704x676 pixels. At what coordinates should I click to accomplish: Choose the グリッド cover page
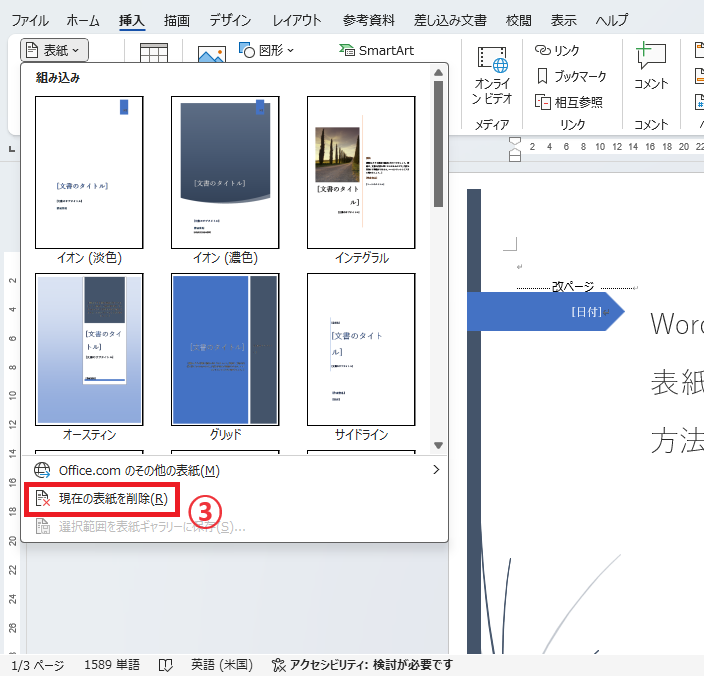coord(225,357)
